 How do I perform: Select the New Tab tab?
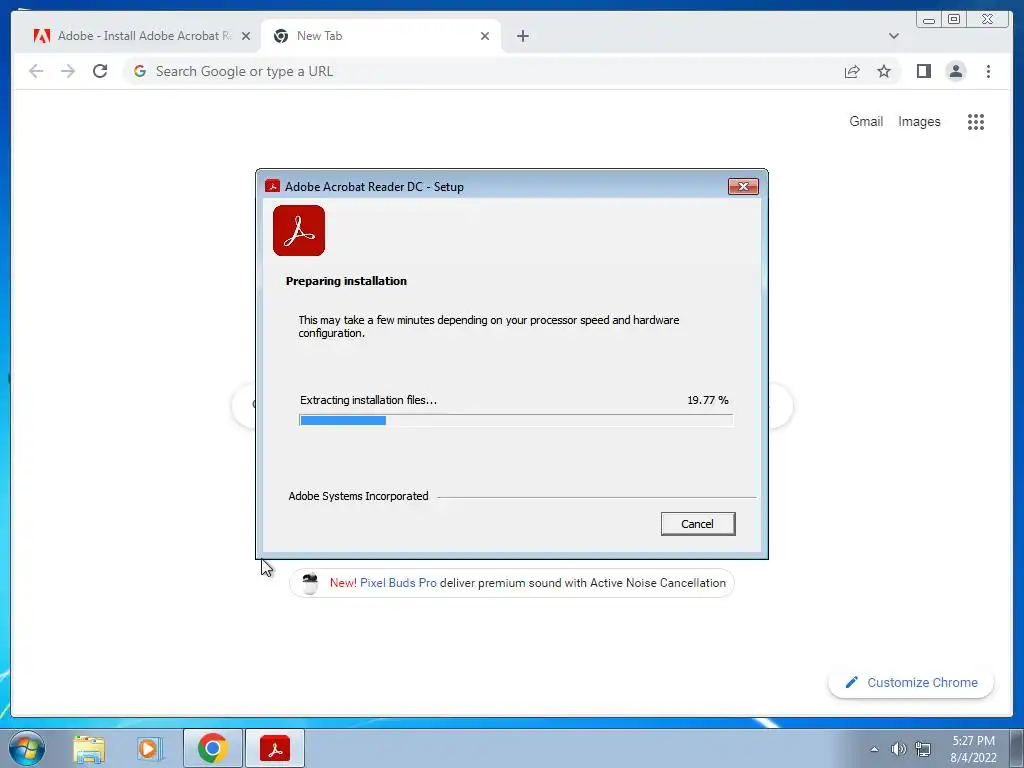click(381, 36)
